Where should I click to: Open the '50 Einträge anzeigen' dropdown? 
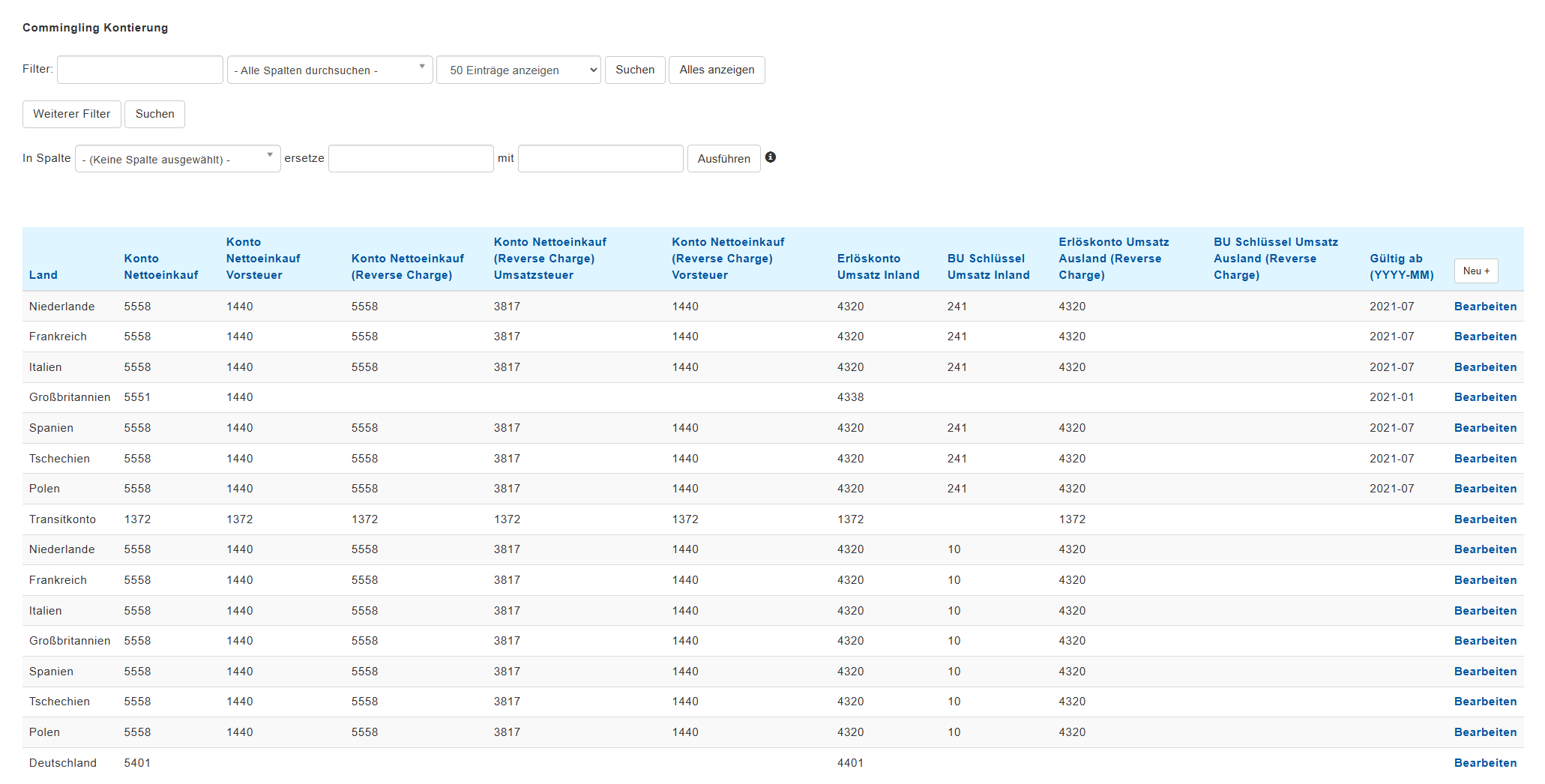[519, 70]
